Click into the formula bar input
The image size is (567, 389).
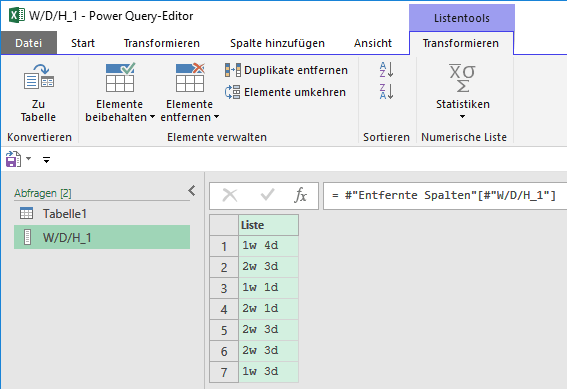(445, 196)
